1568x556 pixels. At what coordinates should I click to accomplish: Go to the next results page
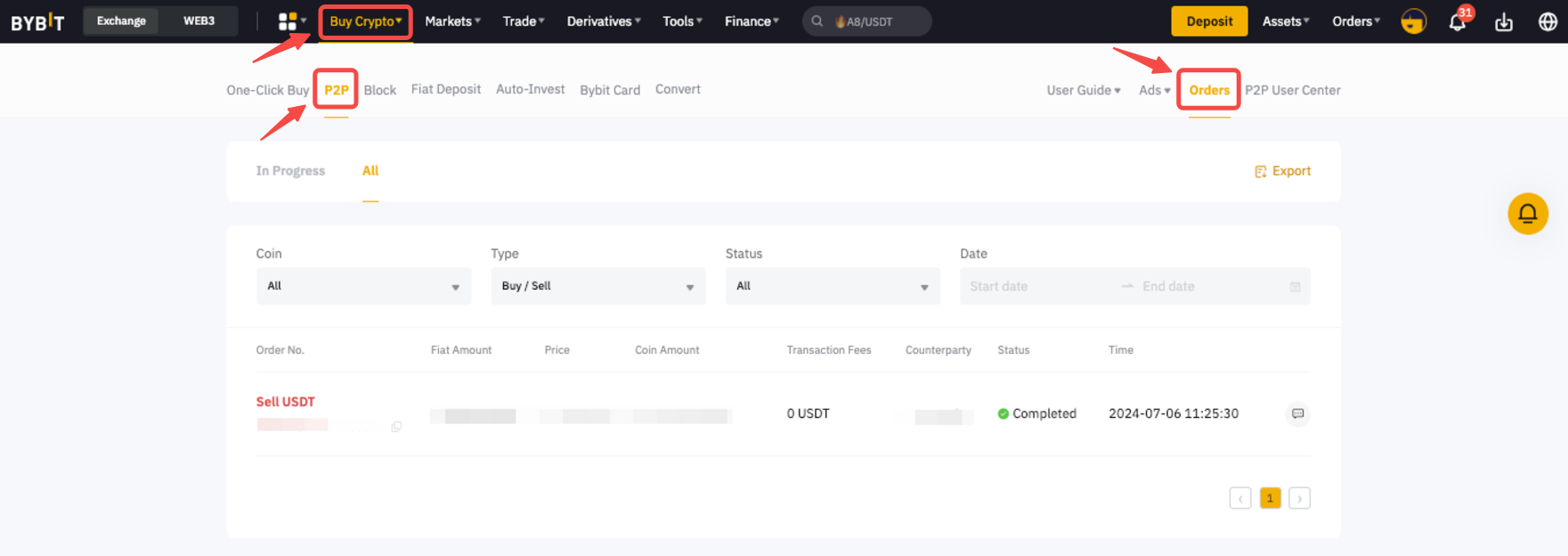(x=1299, y=498)
